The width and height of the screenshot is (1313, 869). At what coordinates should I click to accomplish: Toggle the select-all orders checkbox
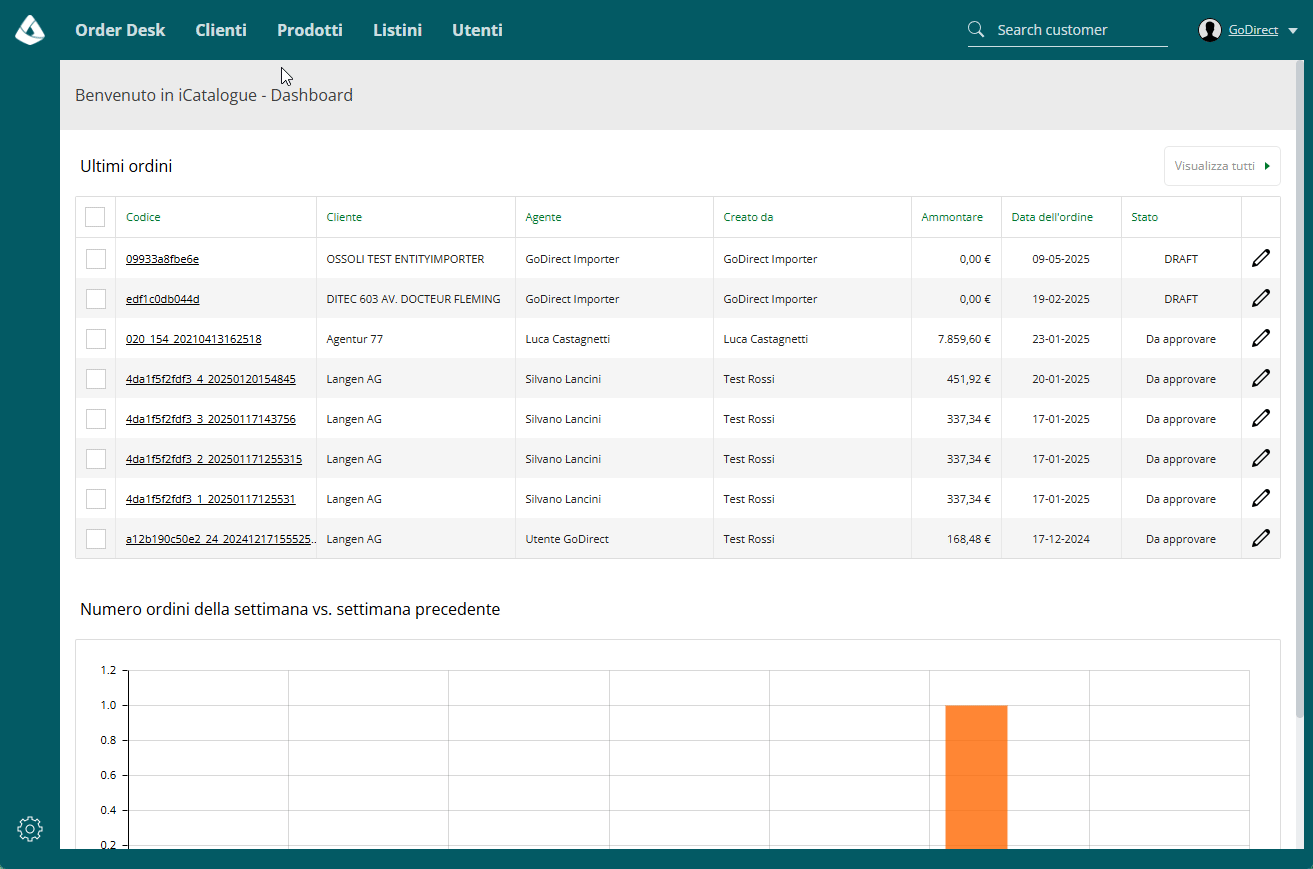[95, 217]
